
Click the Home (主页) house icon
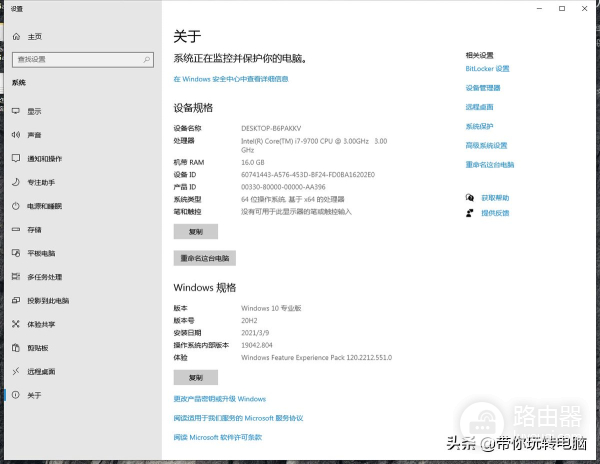pos(16,37)
